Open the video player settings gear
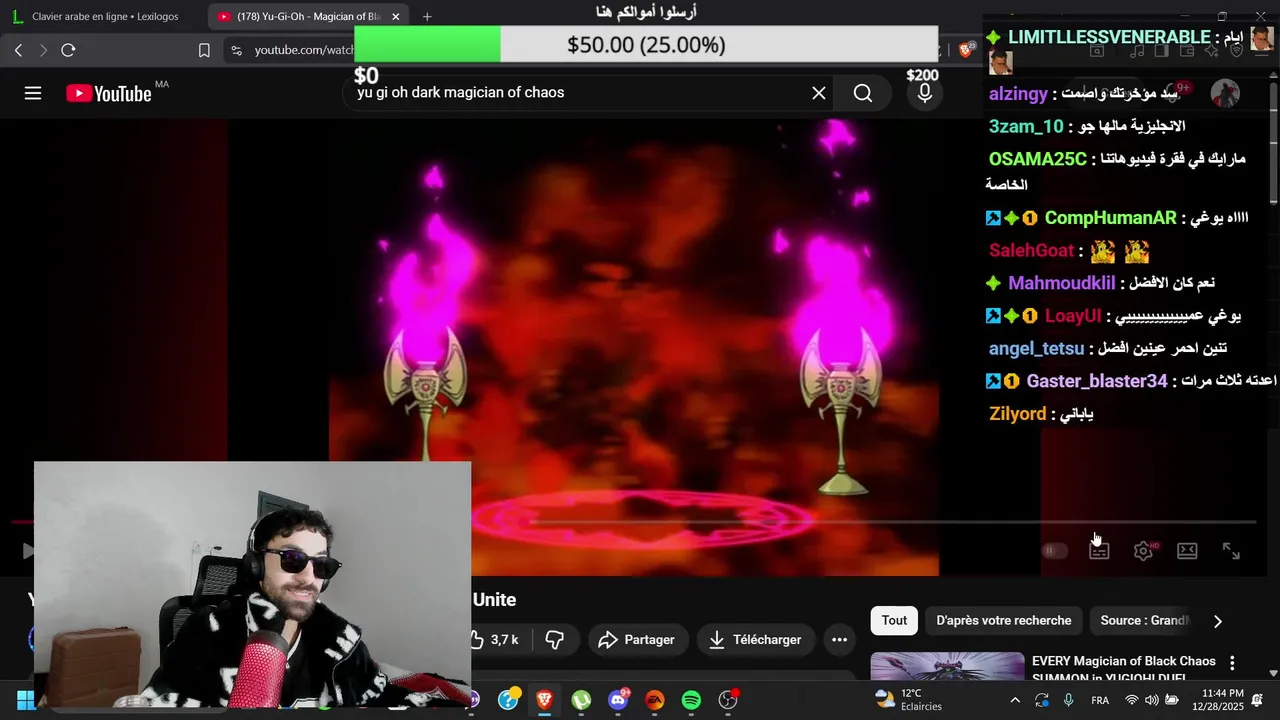The width and height of the screenshot is (1280, 720). [1143, 551]
